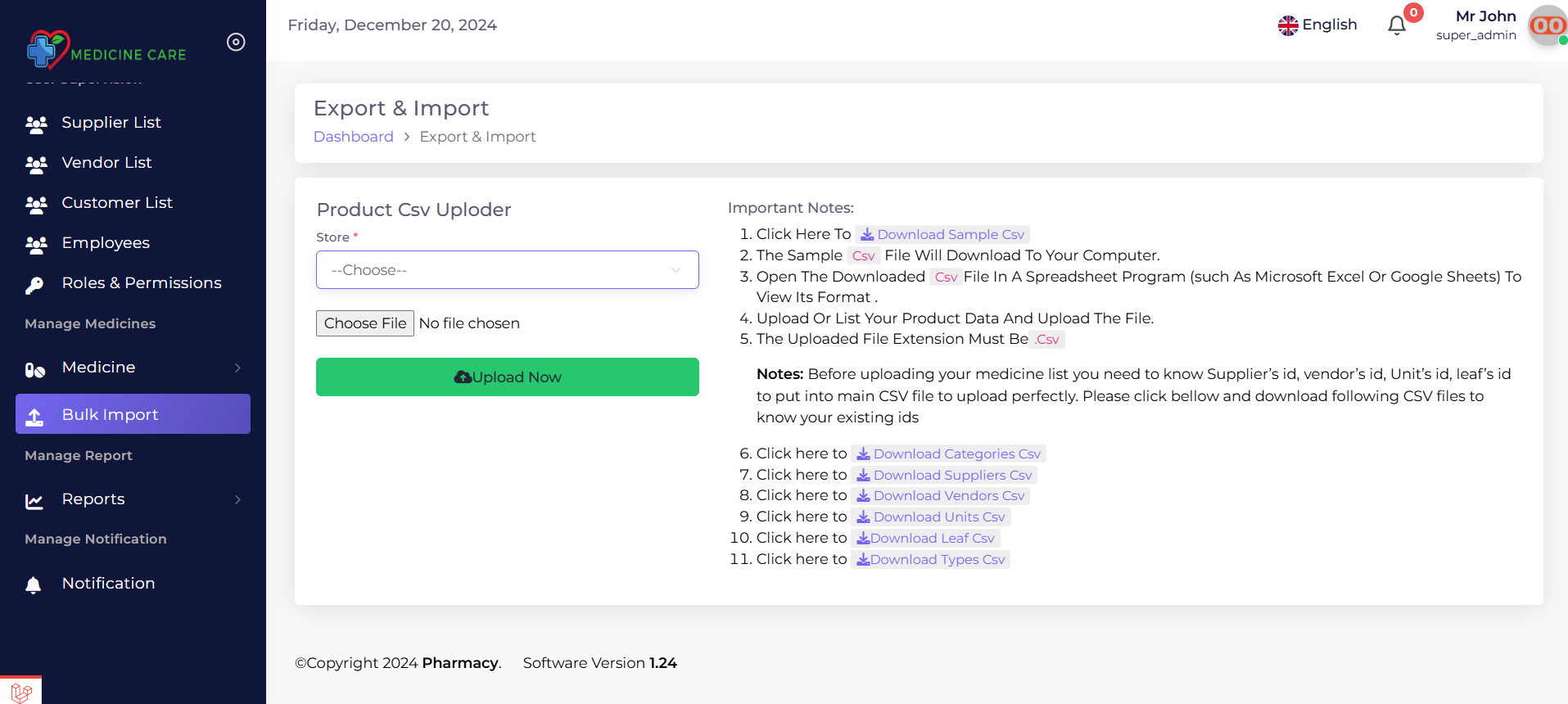Click the Laravel debug icon at bottom-left

(x=21, y=692)
